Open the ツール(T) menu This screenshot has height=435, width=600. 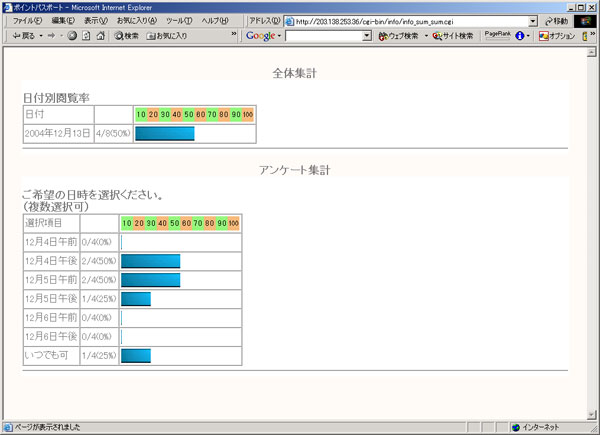tap(179, 21)
